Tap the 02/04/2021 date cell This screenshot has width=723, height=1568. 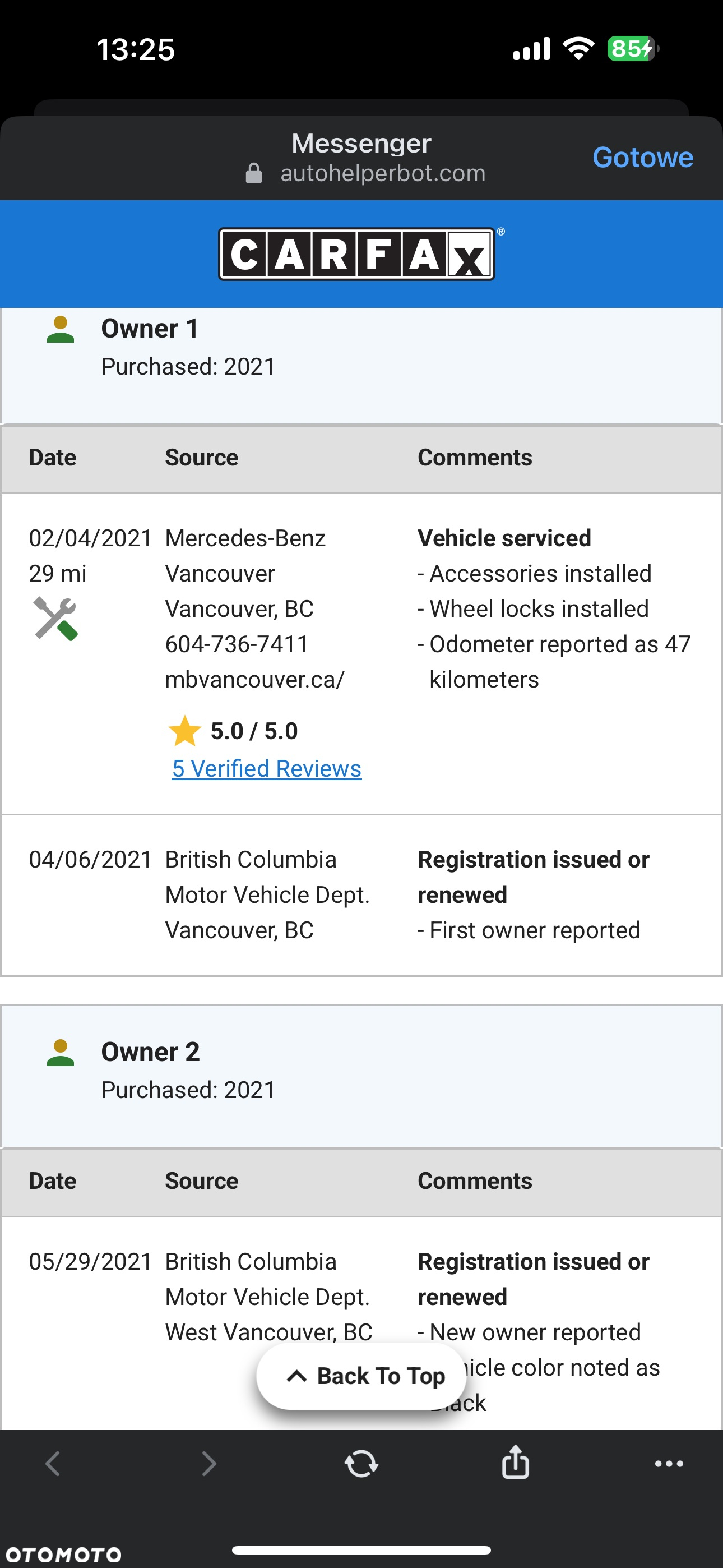tap(90, 538)
